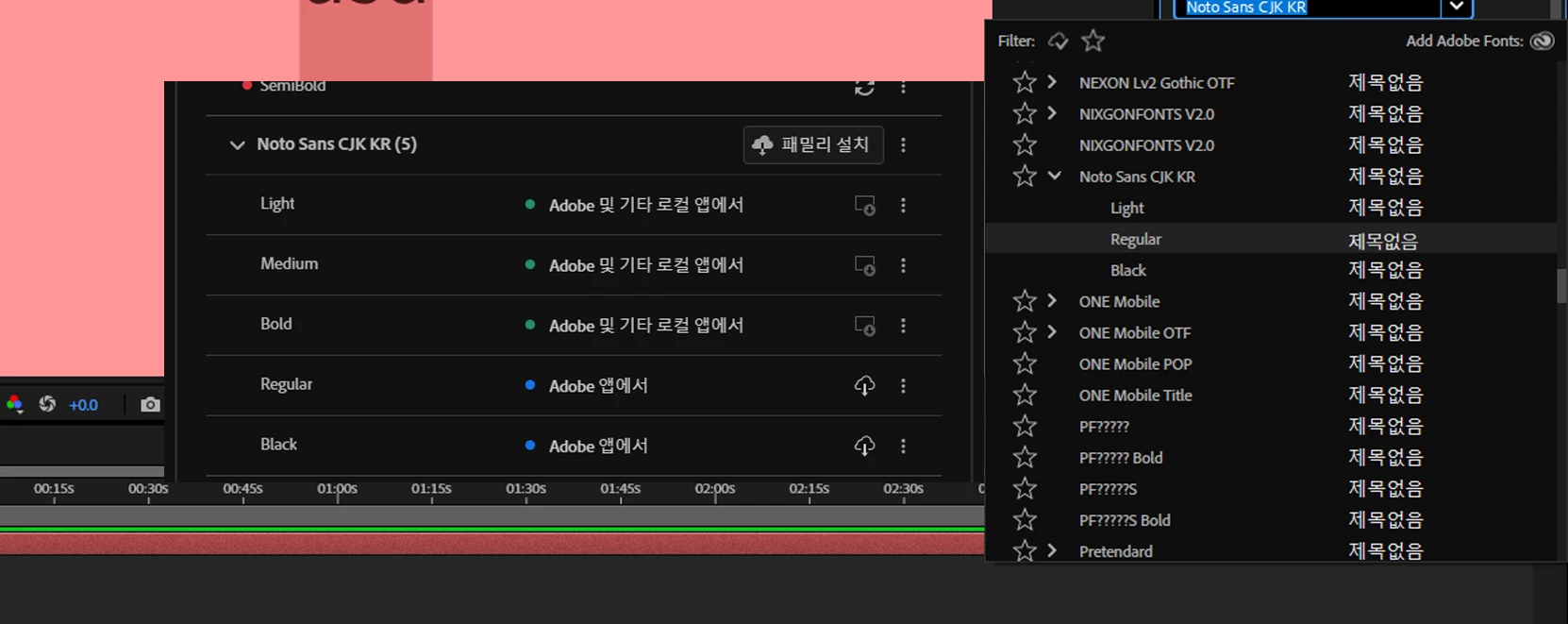Jump to 02:00s on the timeline ruler
This screenshot has width=1568, height=624.
click(x=715, y=489)
